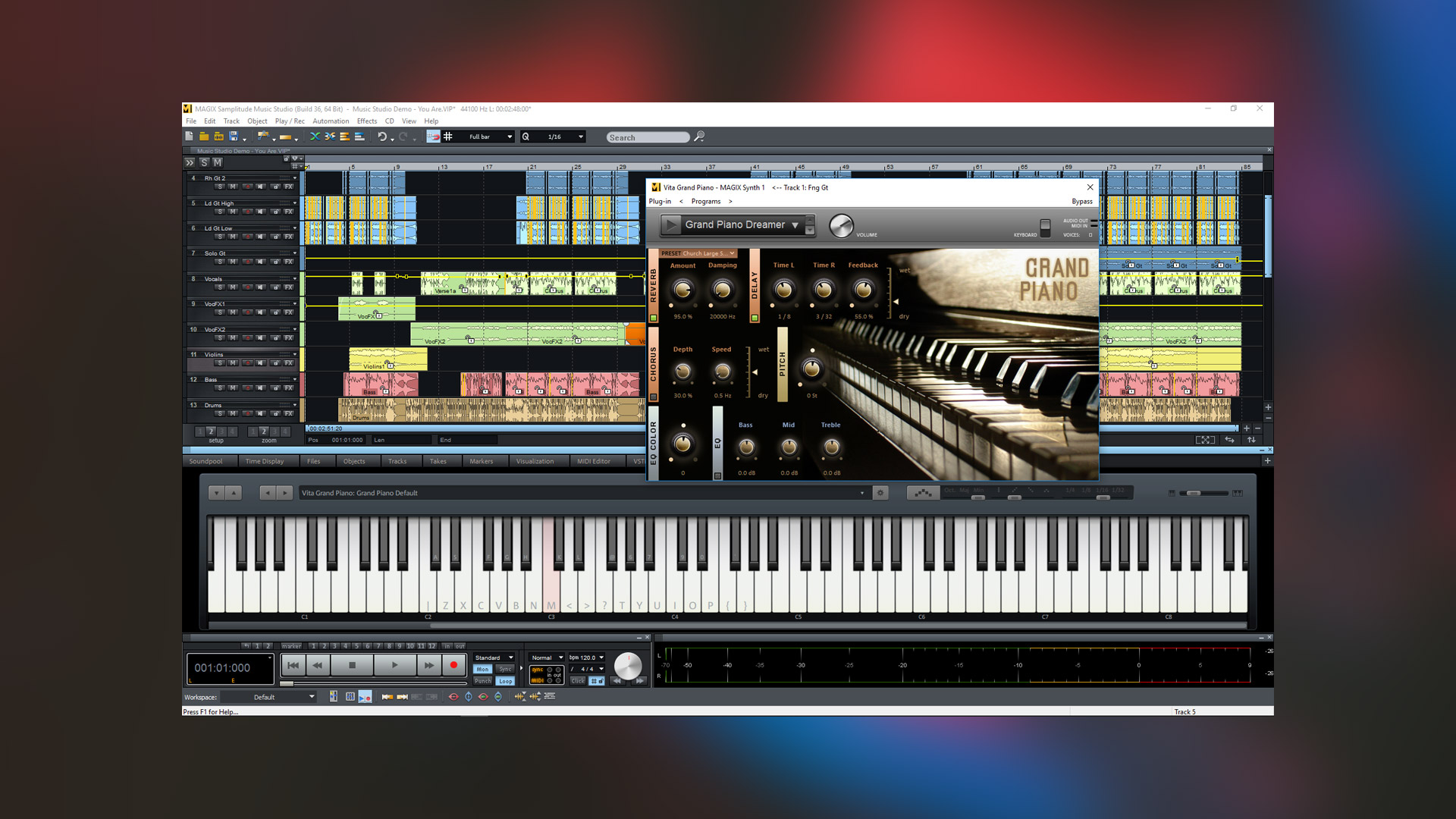Image resolution: width=1456 pixels, height=819 pixels.
Task: Click Bypass on the Vita Grand Piano plugin
Action: [x=1082, y=201]
